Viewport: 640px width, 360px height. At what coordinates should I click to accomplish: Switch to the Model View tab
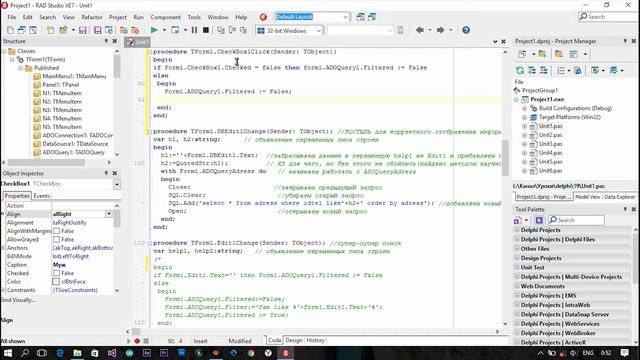tap(587, 197)
